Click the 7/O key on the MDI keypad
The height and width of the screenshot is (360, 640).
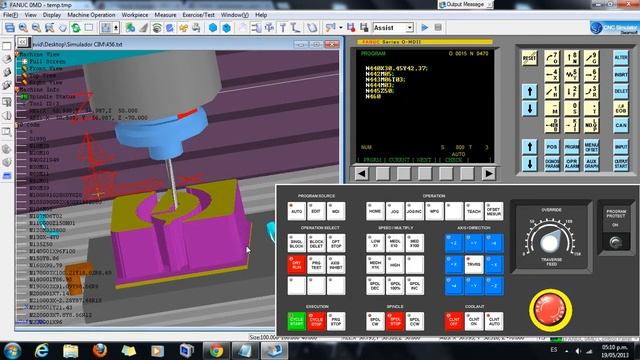click(551, 58)
